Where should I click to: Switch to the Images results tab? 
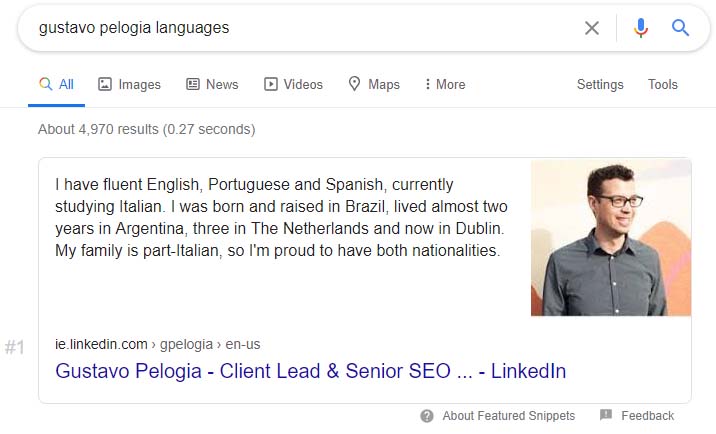coord(129,84)
